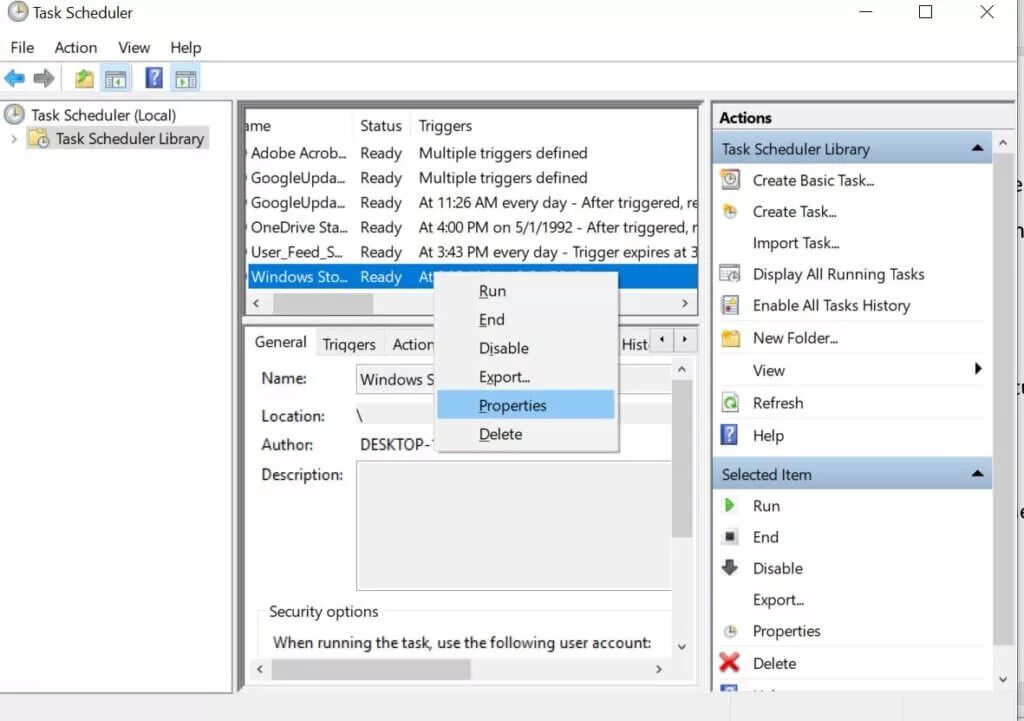Click the Properties icon under Selected Item
The width and height of the screenshot is (1024, 721).
pyautogui.click(x=730, y=630)
